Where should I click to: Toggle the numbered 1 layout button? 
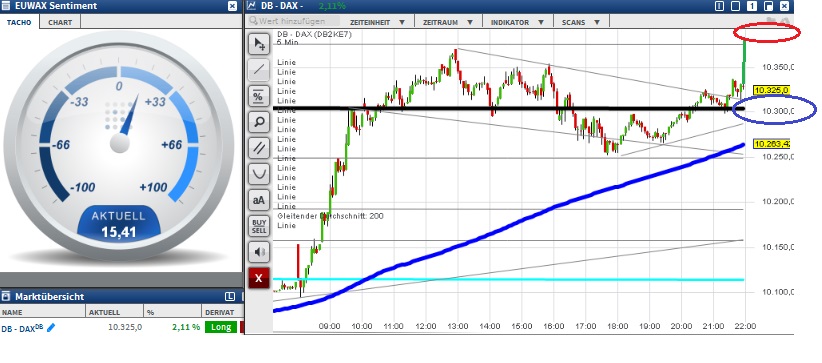[x=752, y=6]
